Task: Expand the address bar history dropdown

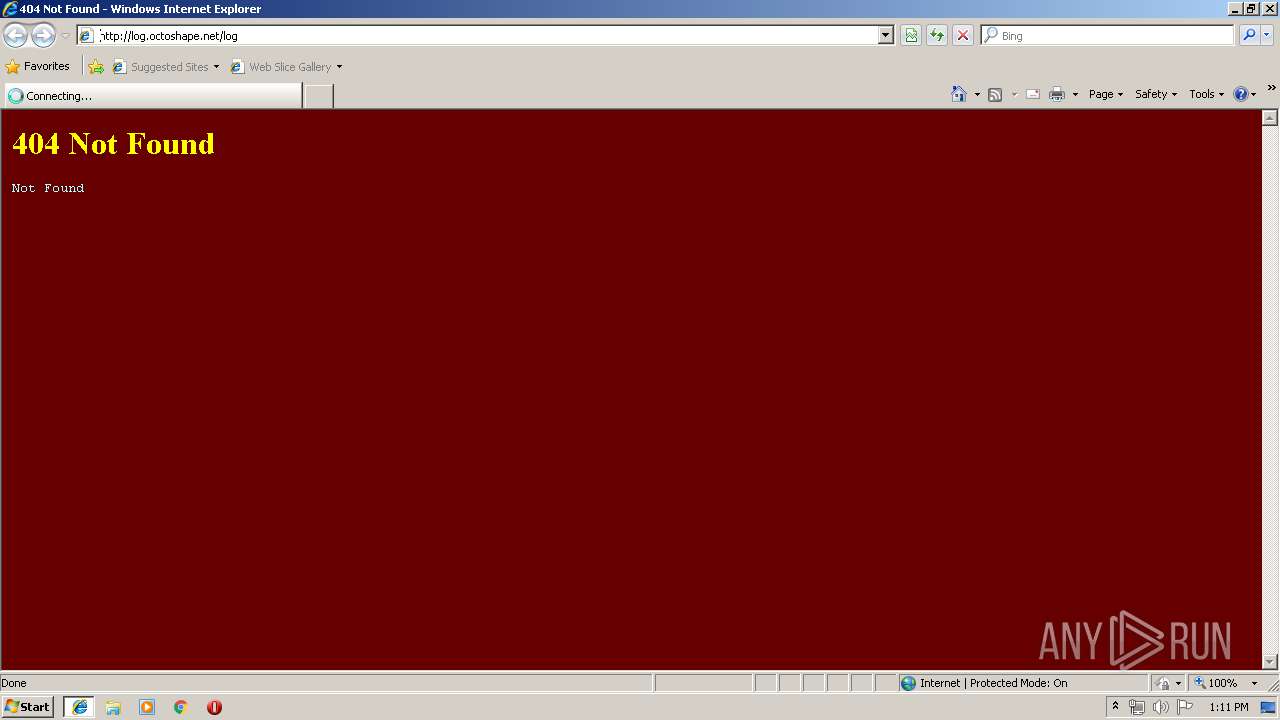Action: click(886, 35)
